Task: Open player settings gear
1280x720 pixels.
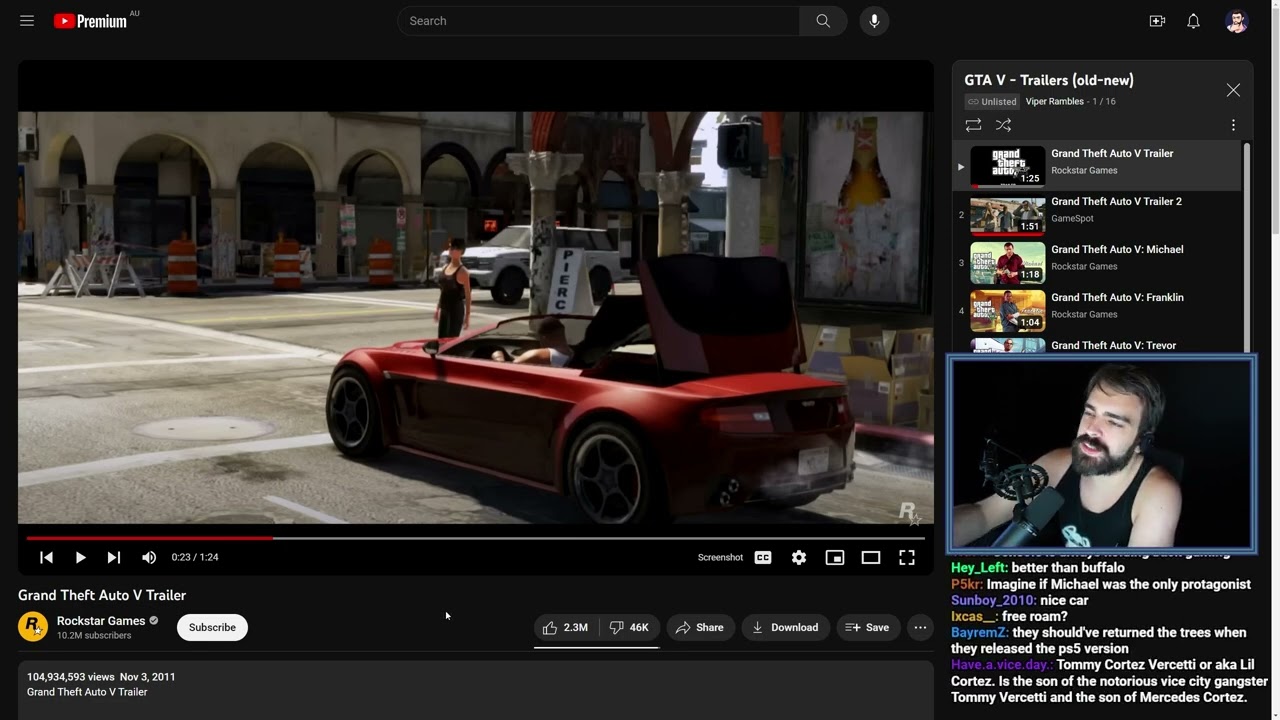Action: 799,557
